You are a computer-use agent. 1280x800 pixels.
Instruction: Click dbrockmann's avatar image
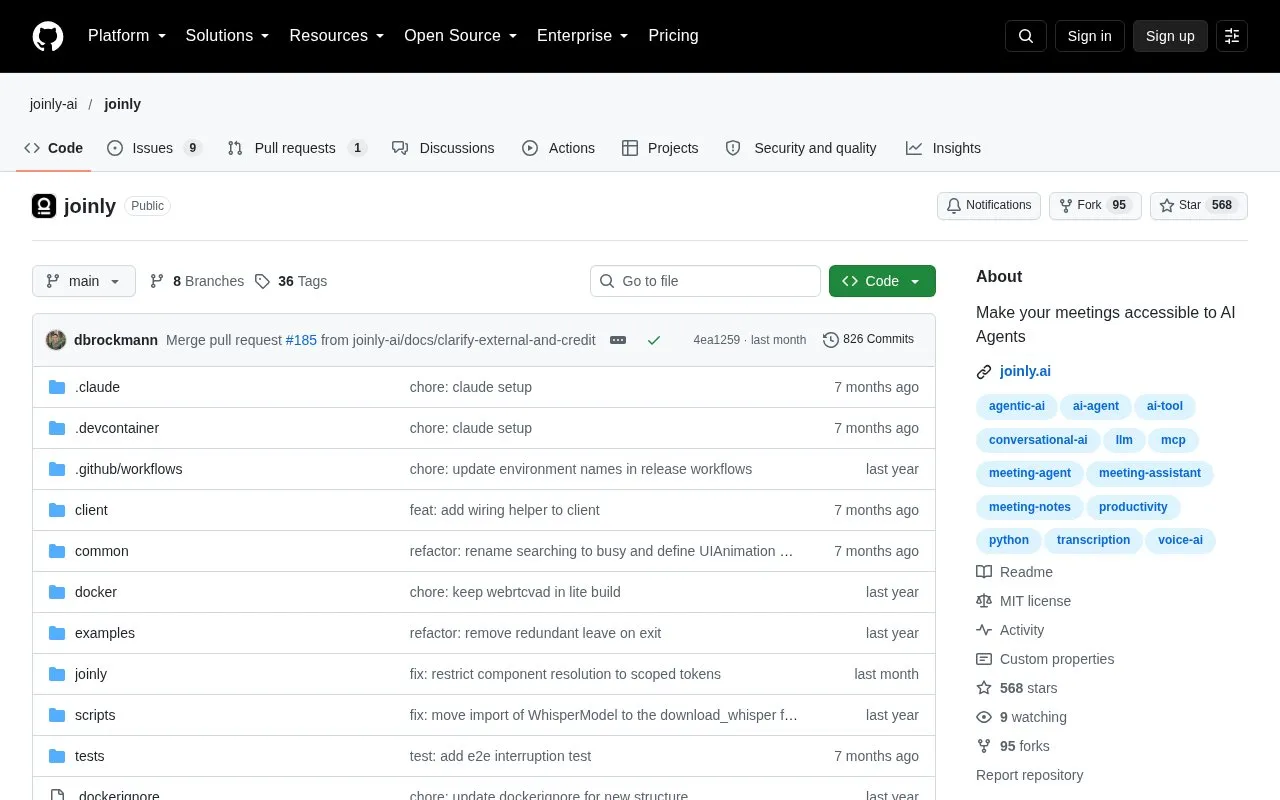pyautogui.click(x=56, y=340)
